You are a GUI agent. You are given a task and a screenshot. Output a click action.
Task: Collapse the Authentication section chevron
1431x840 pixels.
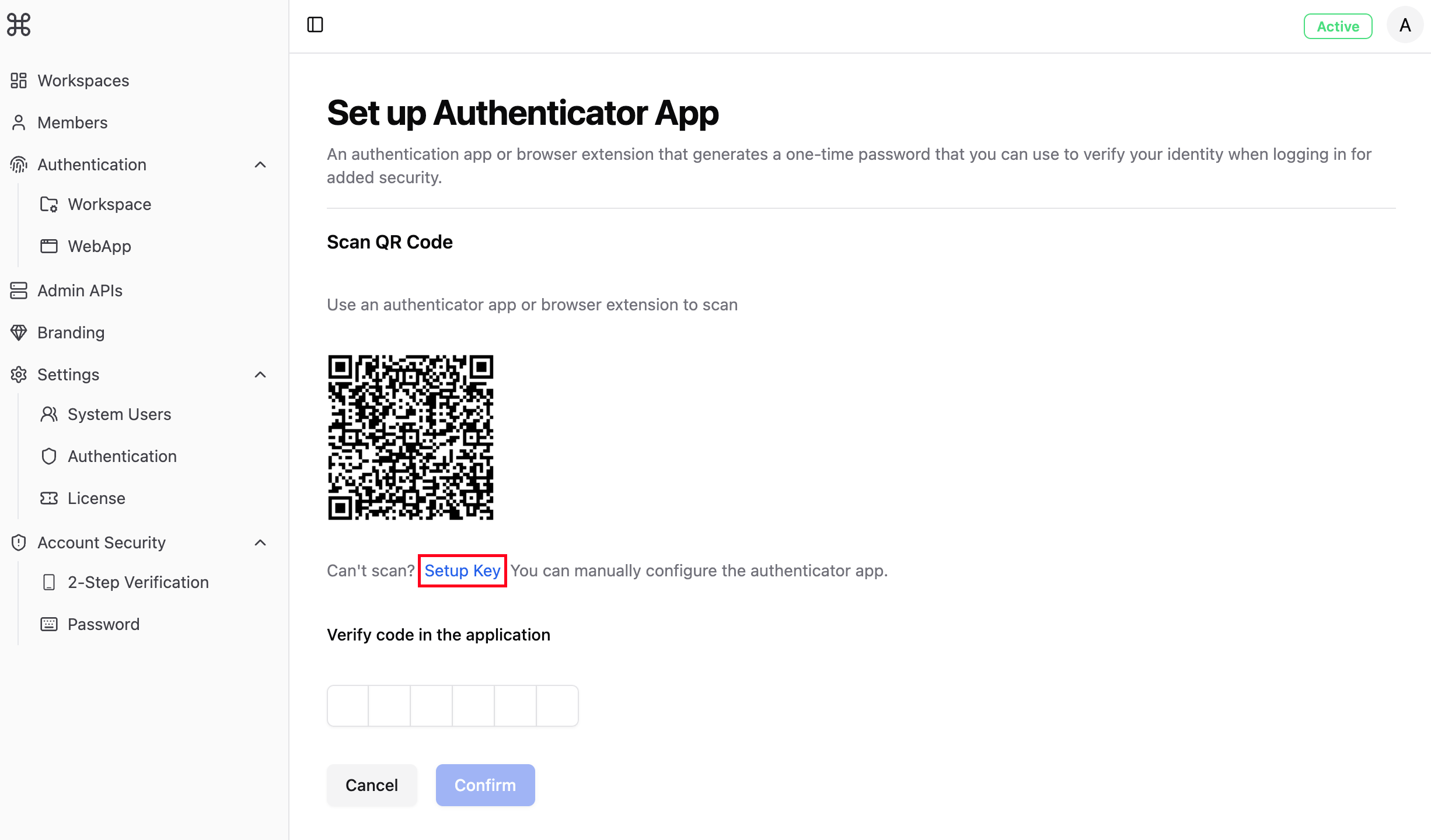(260, 164)
